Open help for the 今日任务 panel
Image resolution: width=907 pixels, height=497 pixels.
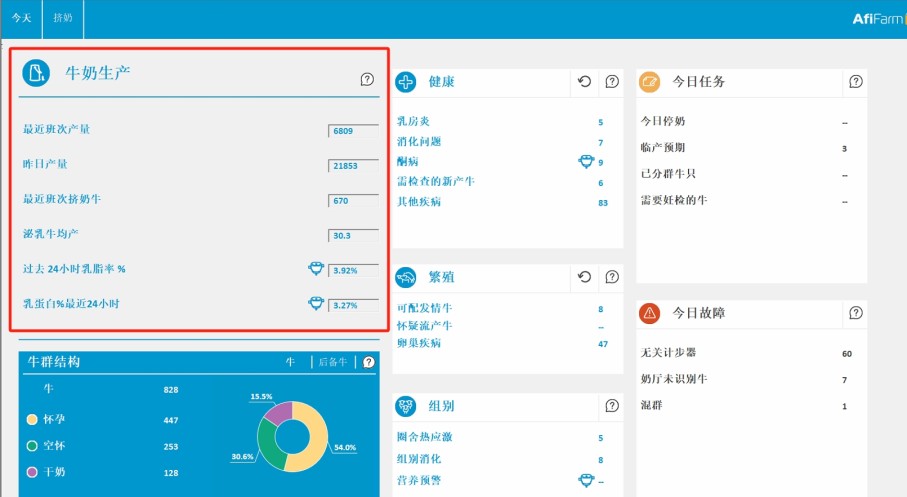tap(855, 82)
